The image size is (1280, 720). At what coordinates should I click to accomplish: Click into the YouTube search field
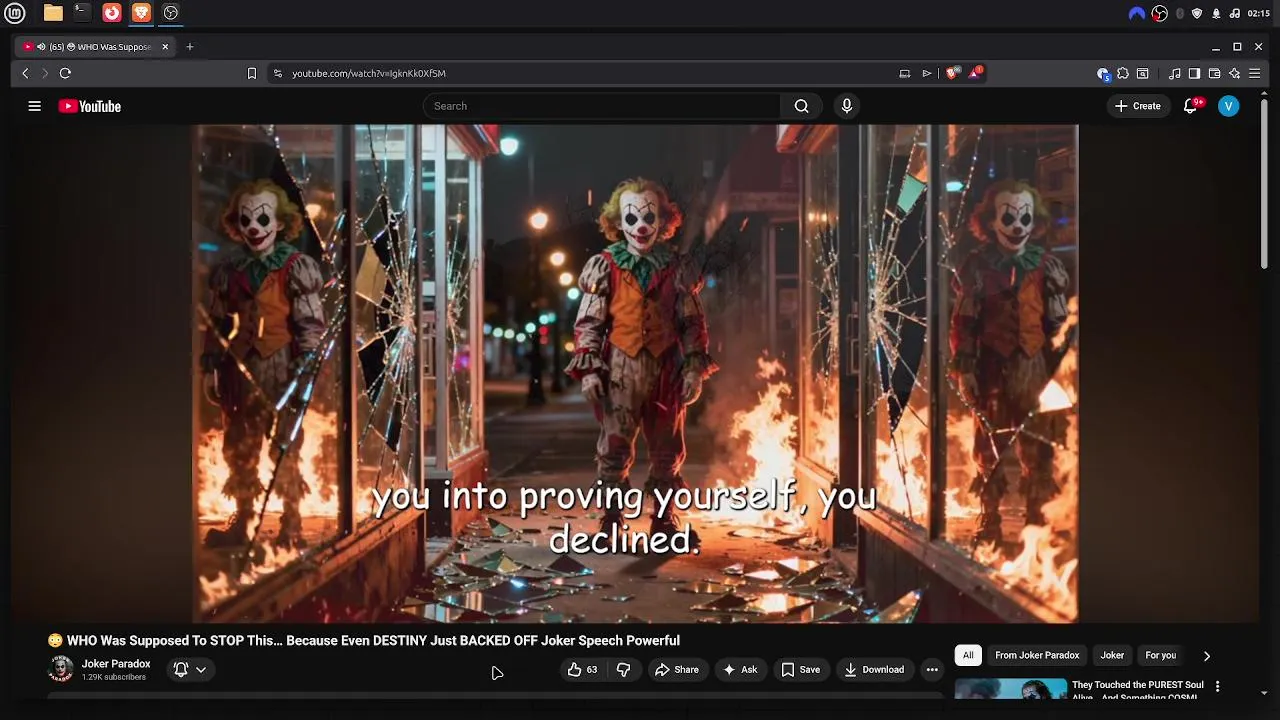(x=602, y=106)
